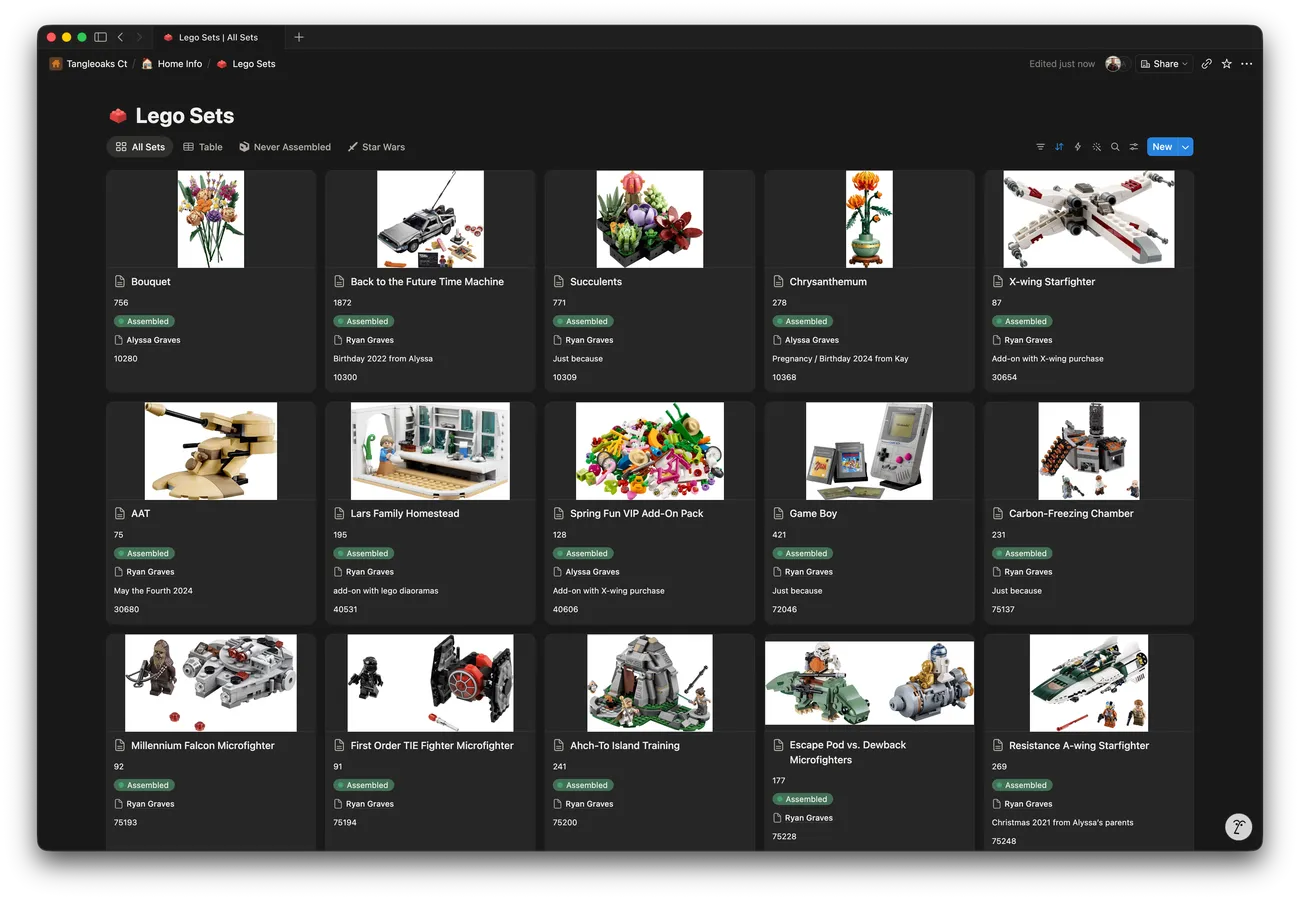Viewport: 1300px width, 900px height.
Task: Navigate to Tangleoaks Ct breadcrumb
Action: (x=89, y=64)
